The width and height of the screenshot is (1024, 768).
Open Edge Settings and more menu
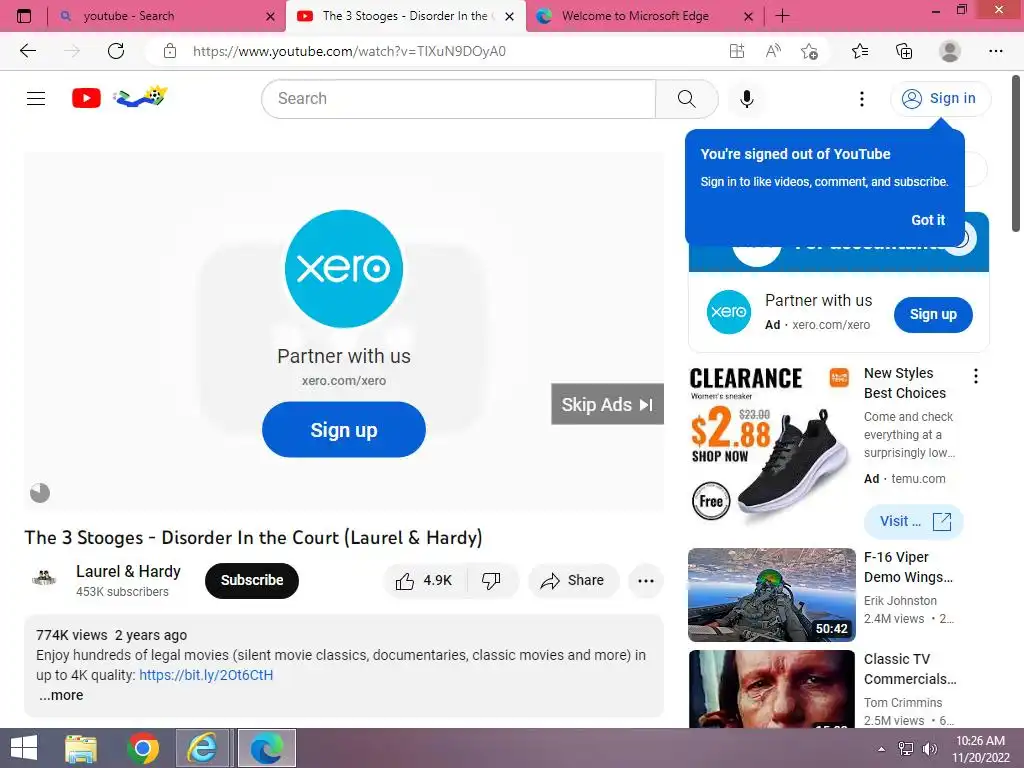tap(995, 51)
